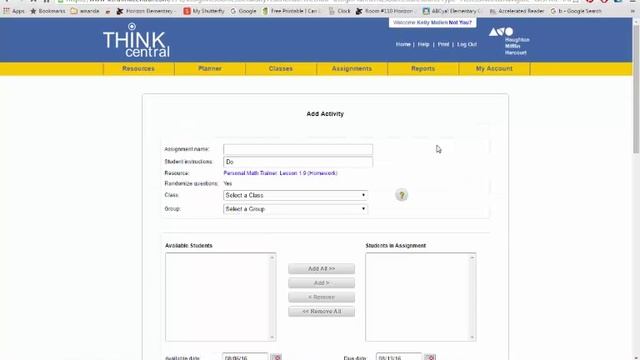Click the Help link in header

[423, 44]
